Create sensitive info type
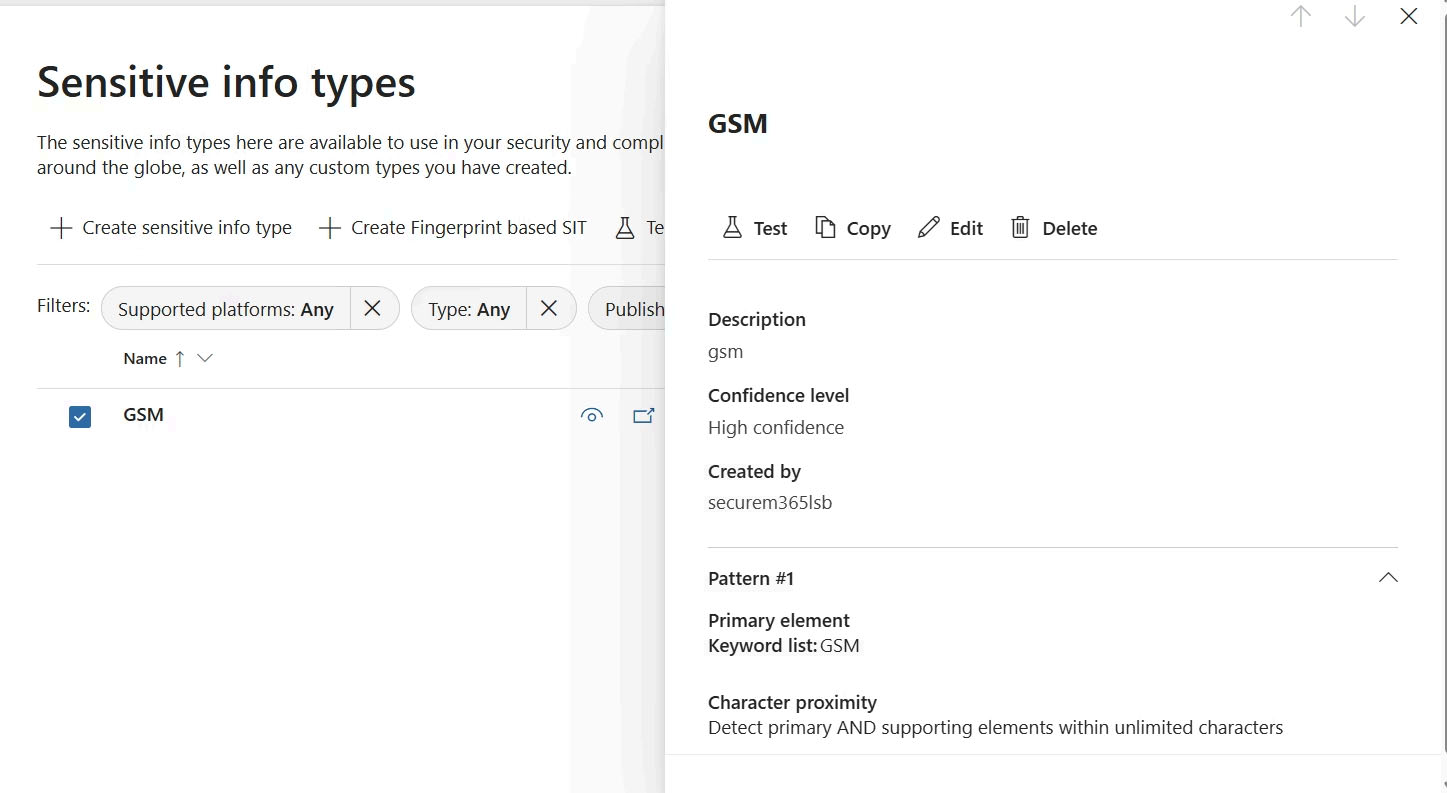 171,228
